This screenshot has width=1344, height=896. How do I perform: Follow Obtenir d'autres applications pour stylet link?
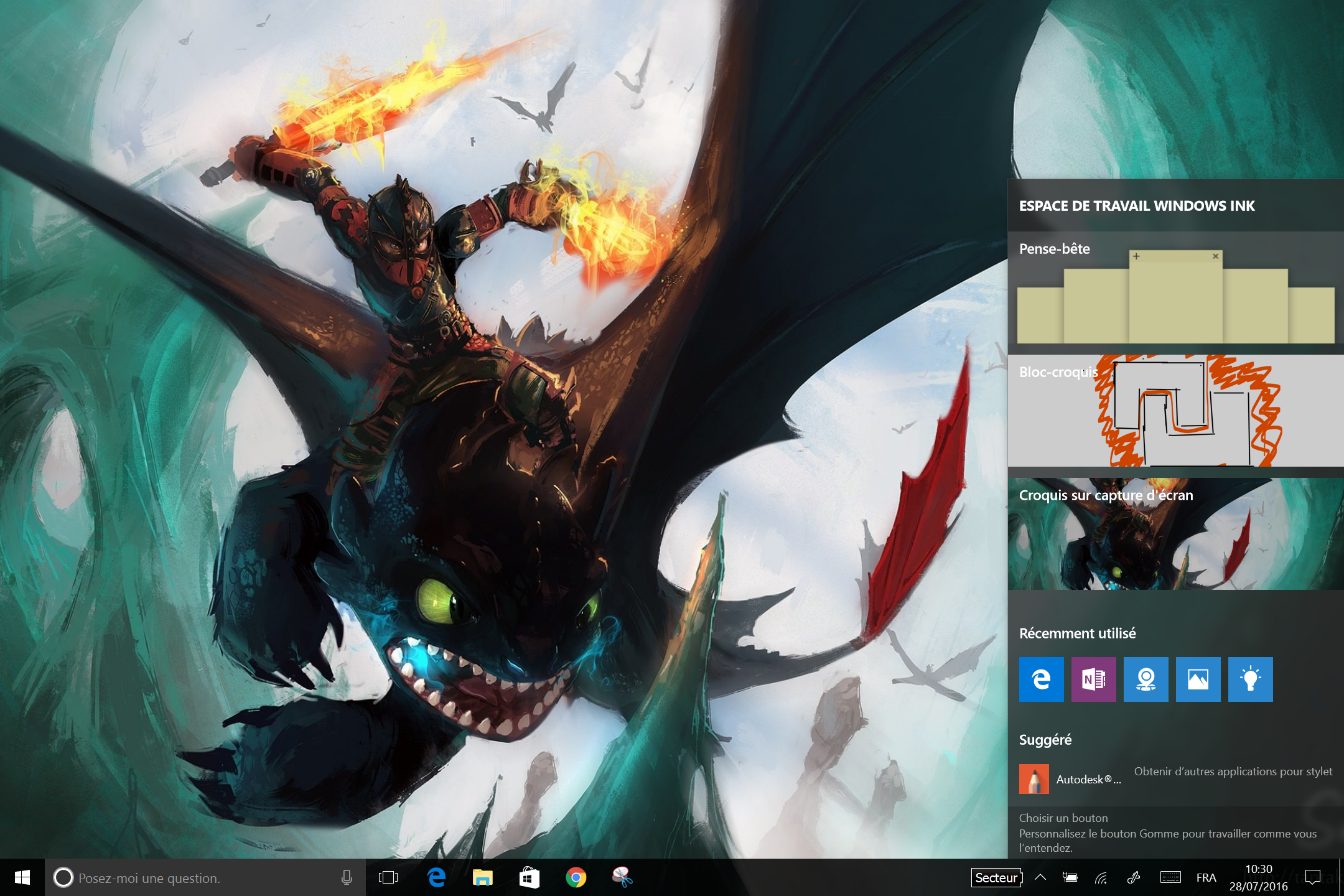1233,772
